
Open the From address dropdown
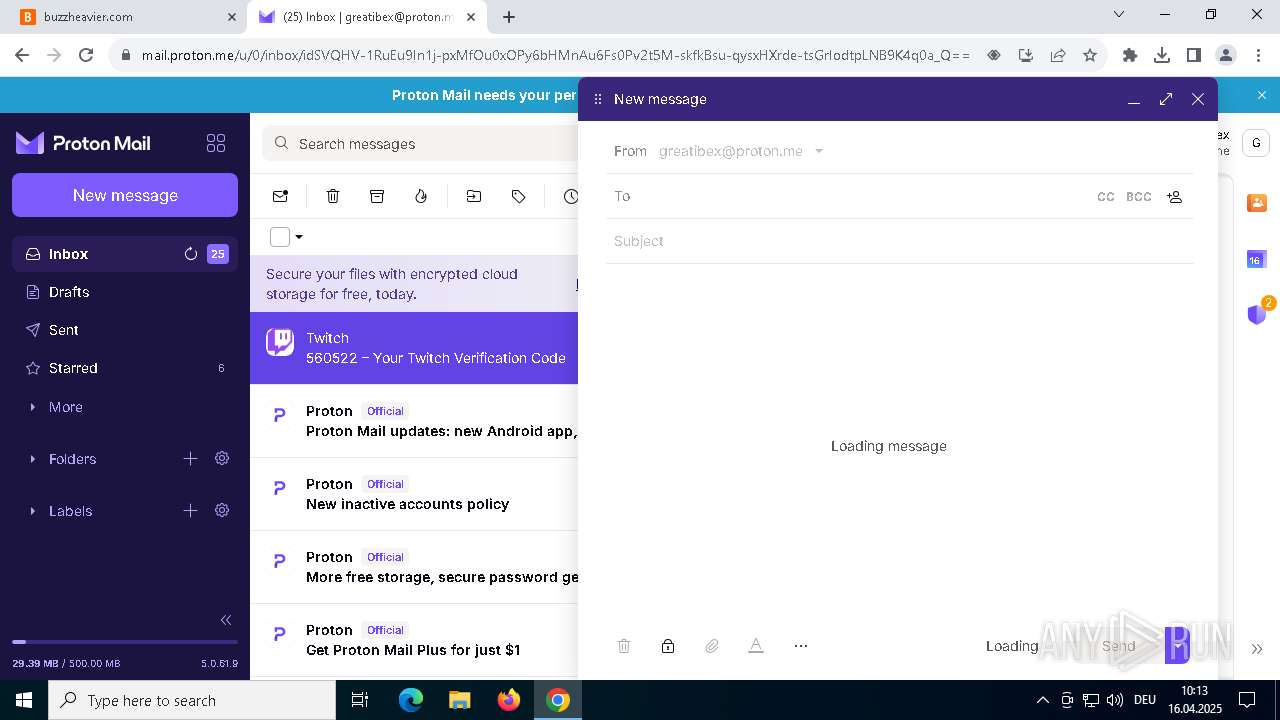click(819, 151)
